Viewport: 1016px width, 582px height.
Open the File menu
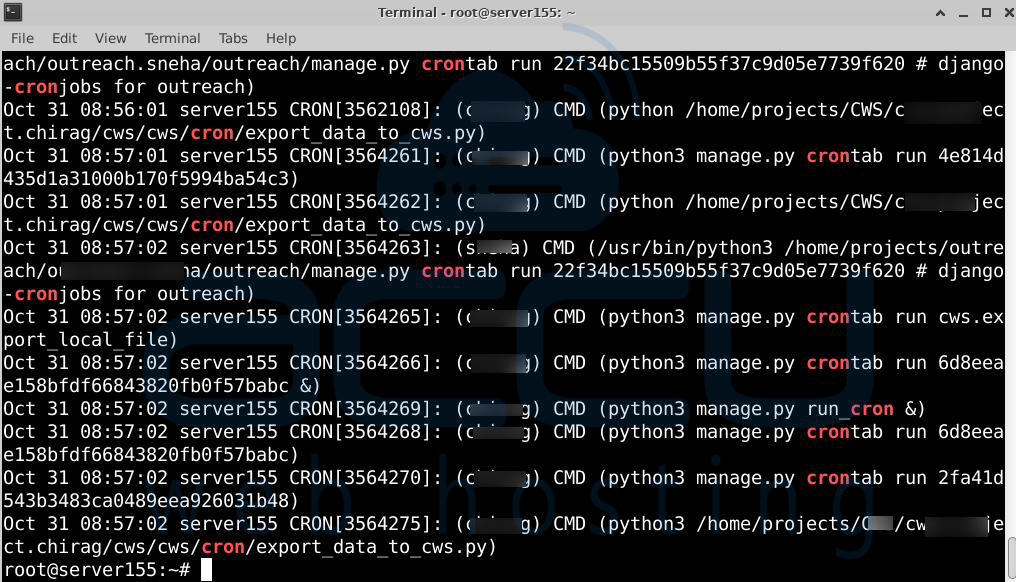tap(22, 38)
